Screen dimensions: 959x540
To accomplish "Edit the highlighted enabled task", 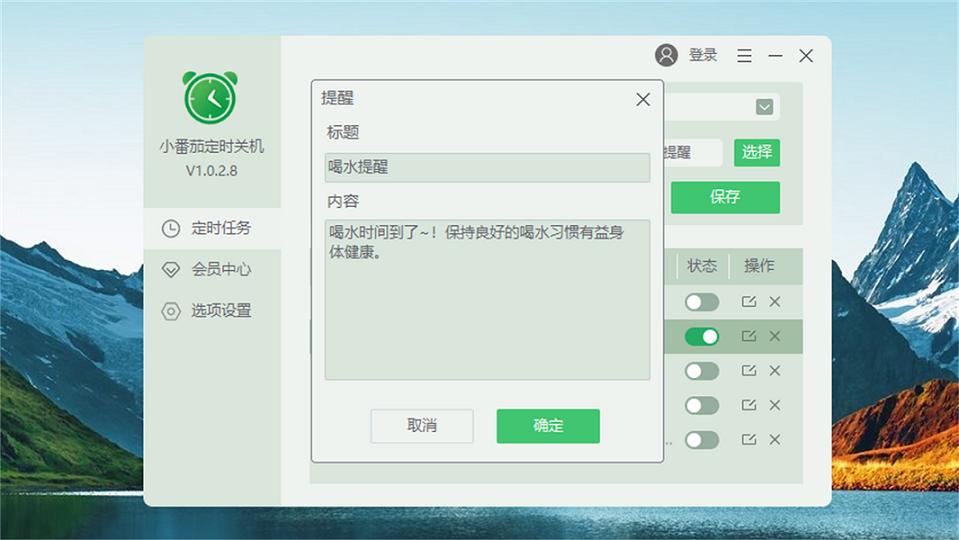I will [x=749, y=336].
